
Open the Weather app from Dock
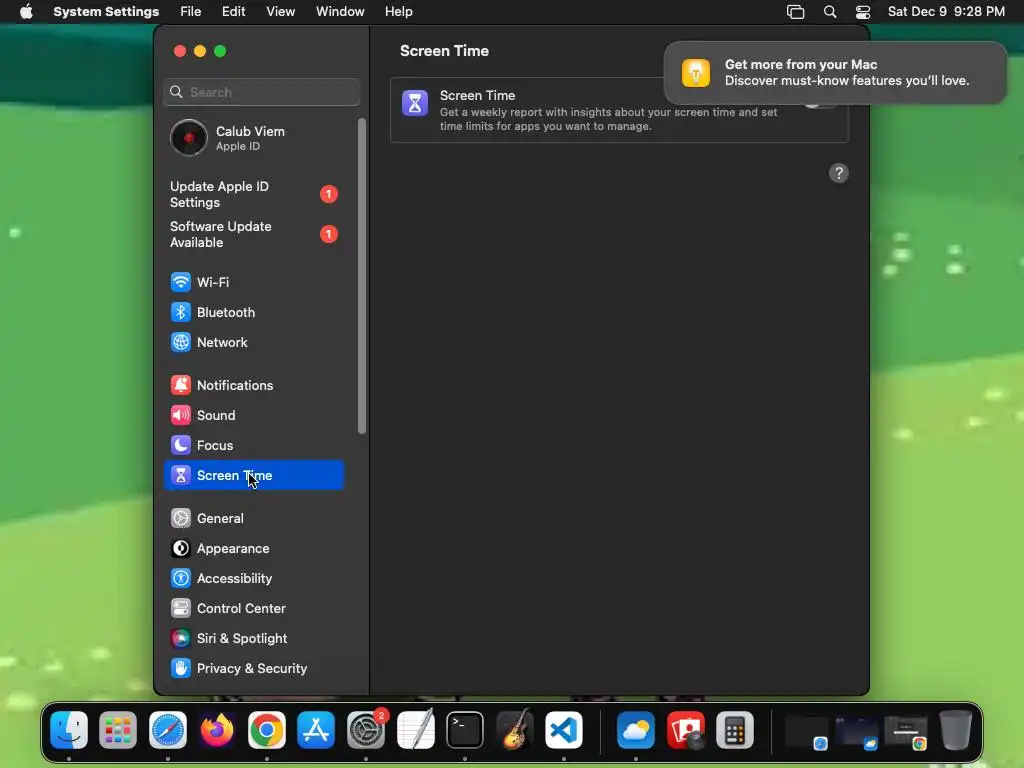pyautogui.click(x=635, y=730)
